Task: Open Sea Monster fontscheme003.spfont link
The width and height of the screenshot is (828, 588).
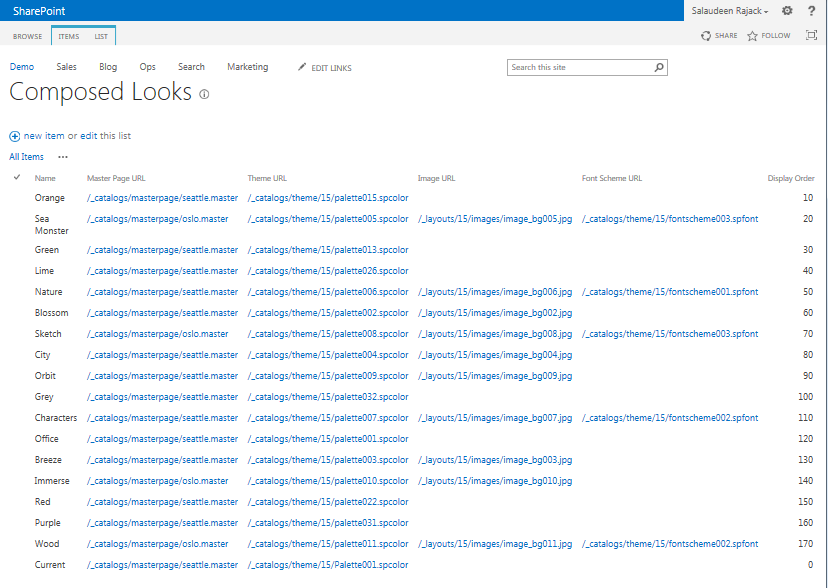Action: tap(670, 219)
